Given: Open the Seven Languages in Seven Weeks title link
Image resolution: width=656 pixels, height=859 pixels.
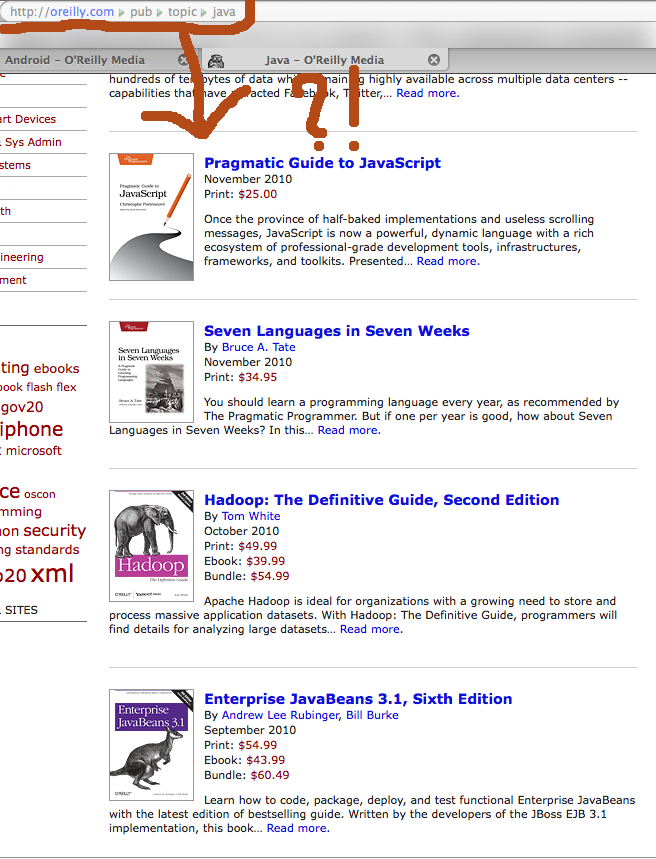Looking at the screenshot, I should [336, 331].
